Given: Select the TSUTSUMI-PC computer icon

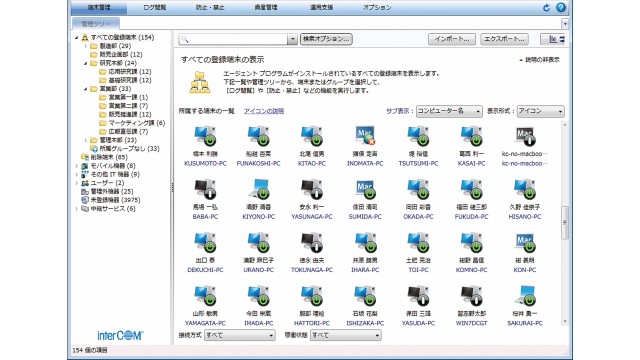Looking at the screenshot, I should (x=418, y=136).
